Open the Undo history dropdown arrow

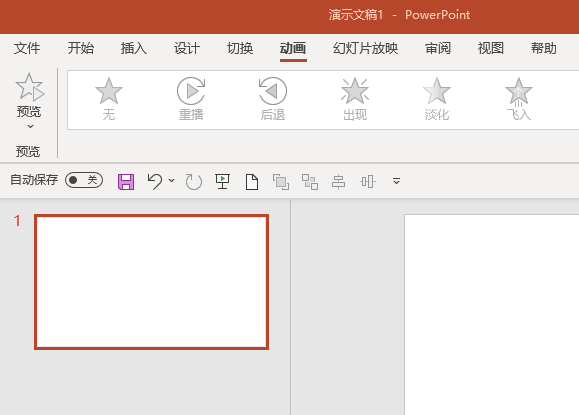click(171, 181)
